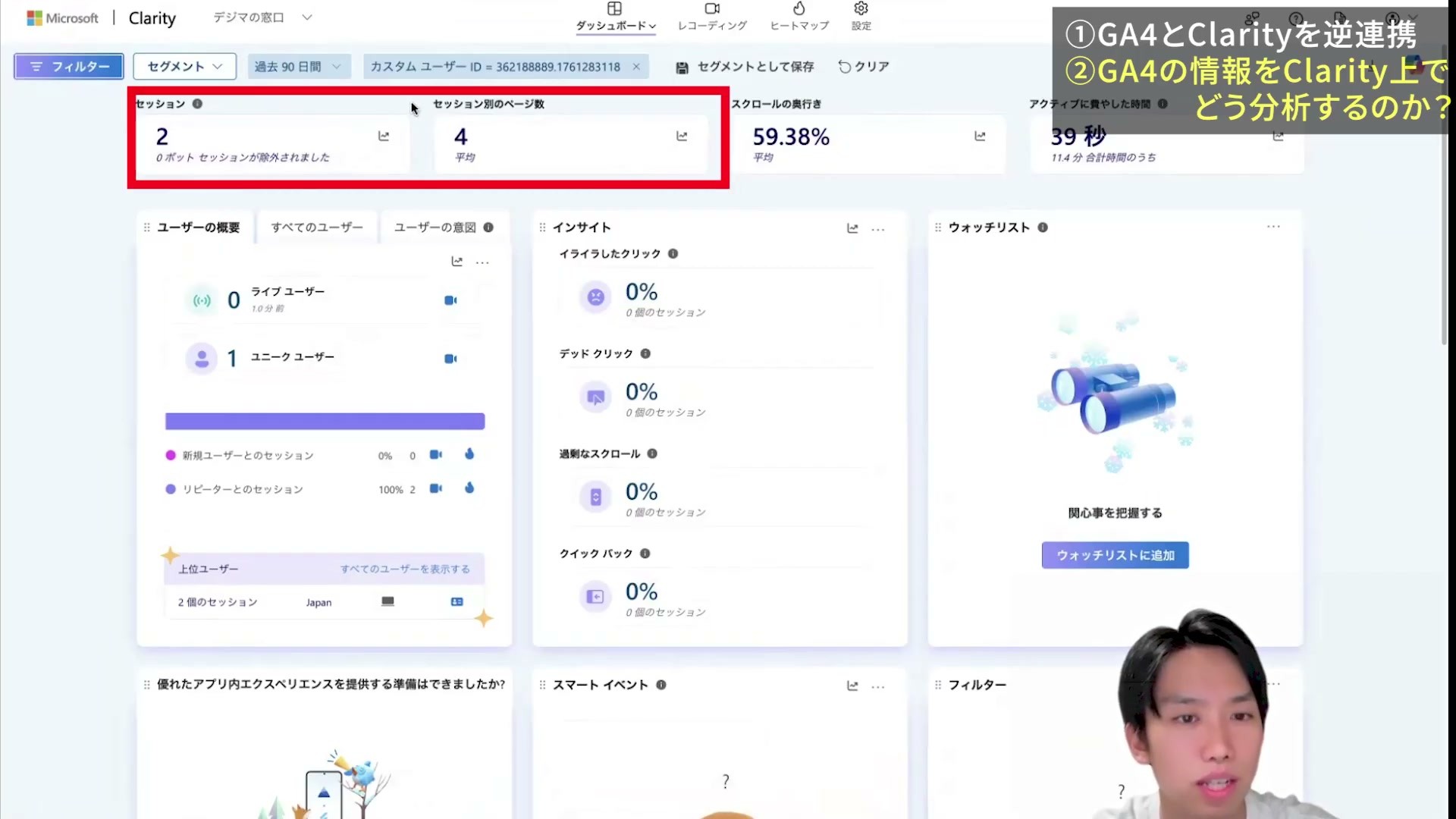1456x819 pixels.
Task: Click the drag handle of the インサイト card
Action: [542, 227]
